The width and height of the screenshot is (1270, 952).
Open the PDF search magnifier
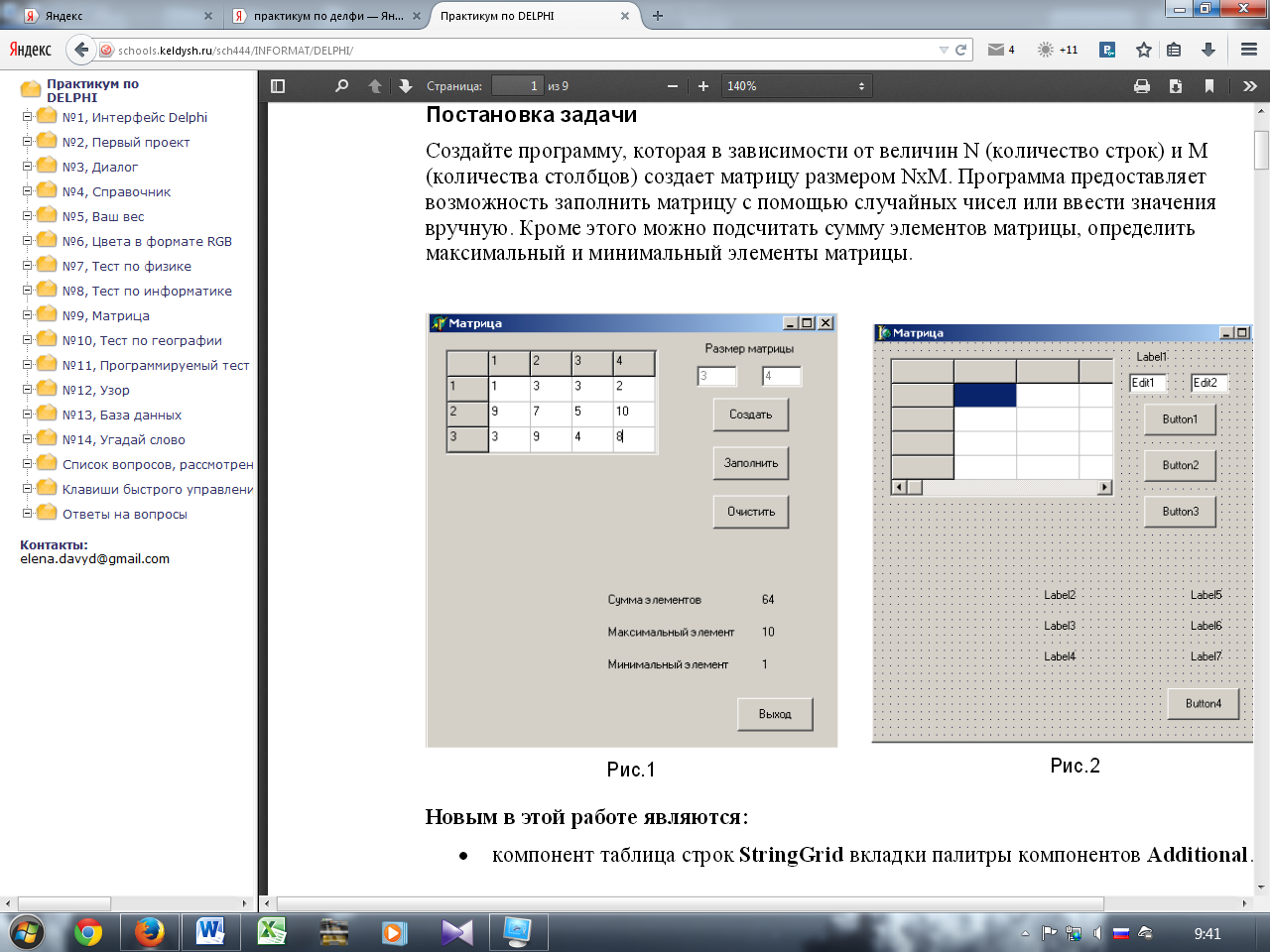[341, 86]
